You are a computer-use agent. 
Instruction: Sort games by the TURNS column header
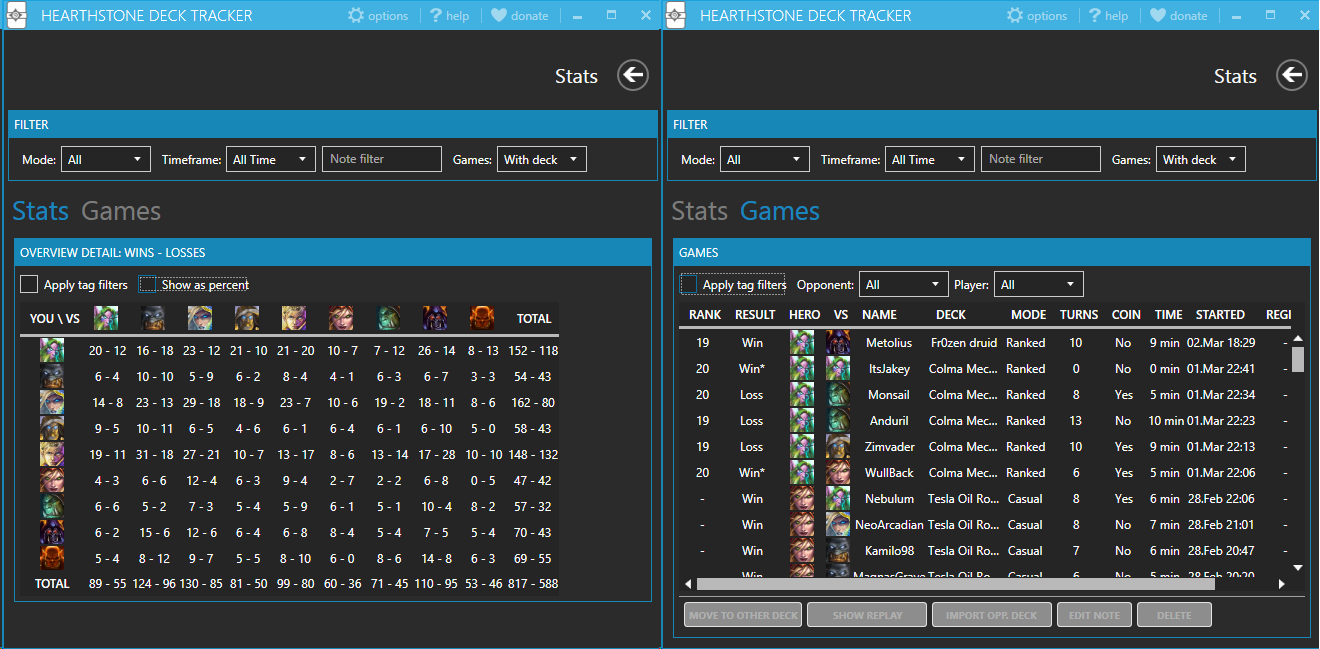tap(1079, 314)
